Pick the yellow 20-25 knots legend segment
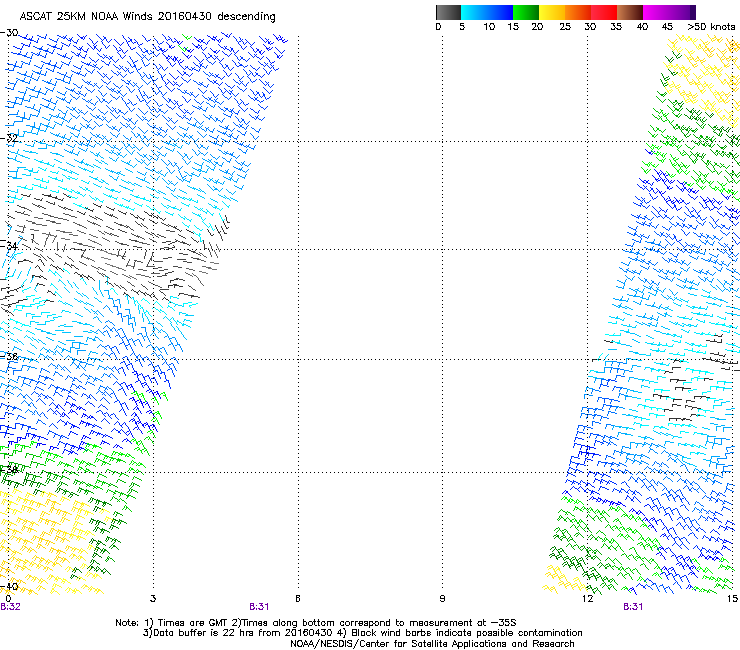This screenshot has height=650, width=740. pos(552,12)
